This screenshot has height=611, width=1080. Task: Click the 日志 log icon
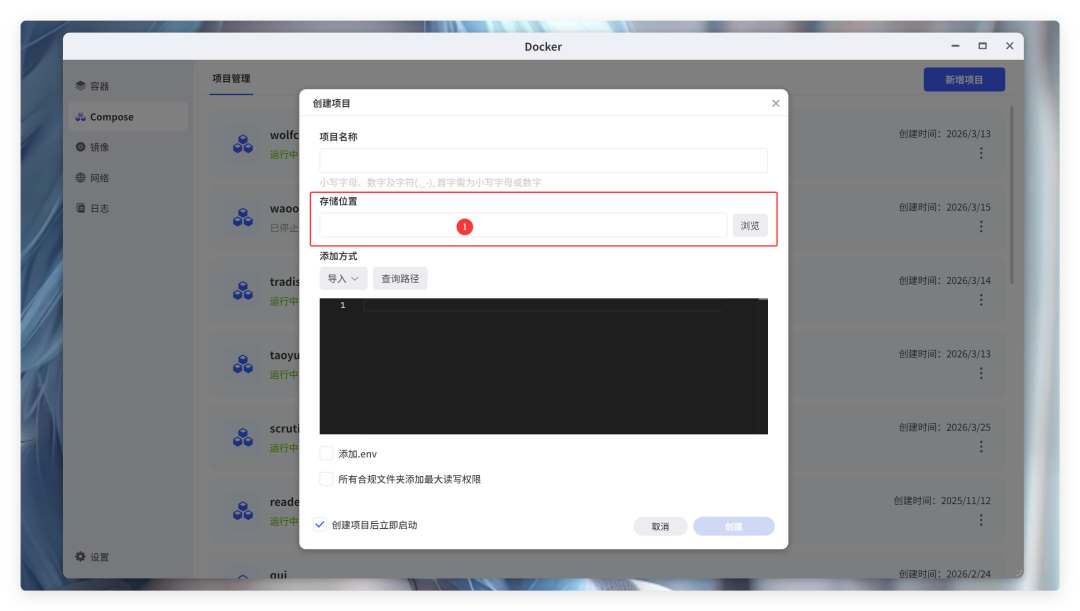[81, 208]
